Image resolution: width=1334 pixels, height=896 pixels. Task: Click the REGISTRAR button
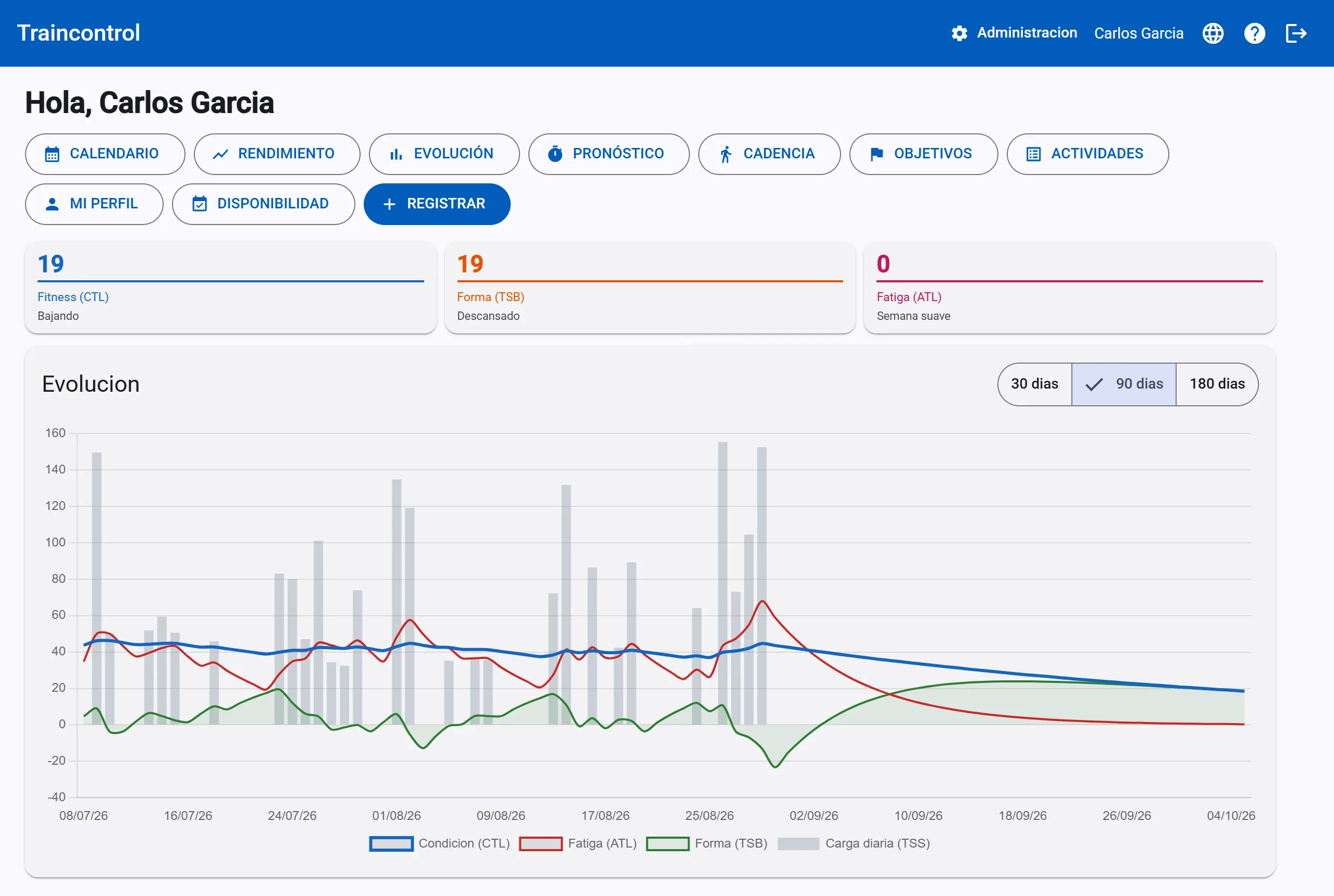pyautogui.click(x=437, y=204)
